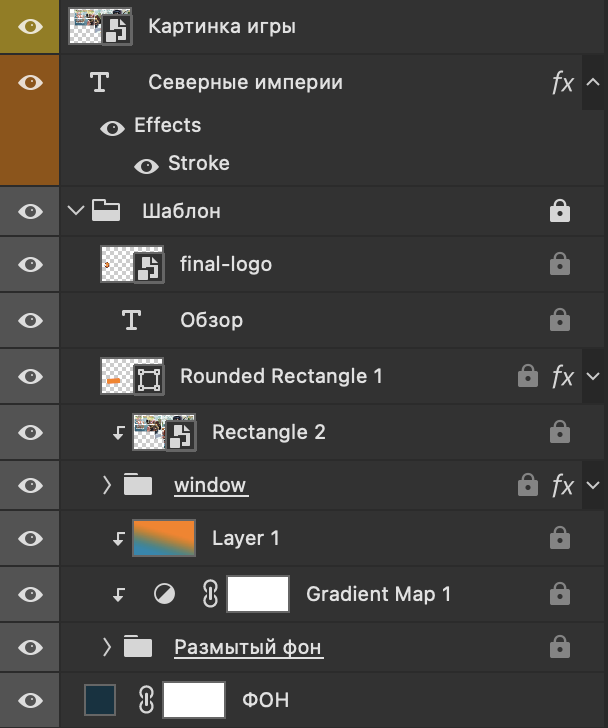This screenshot has width=608, height=728.
Task: Expand the Размытый фон group
Action: (x=106, y=648)
